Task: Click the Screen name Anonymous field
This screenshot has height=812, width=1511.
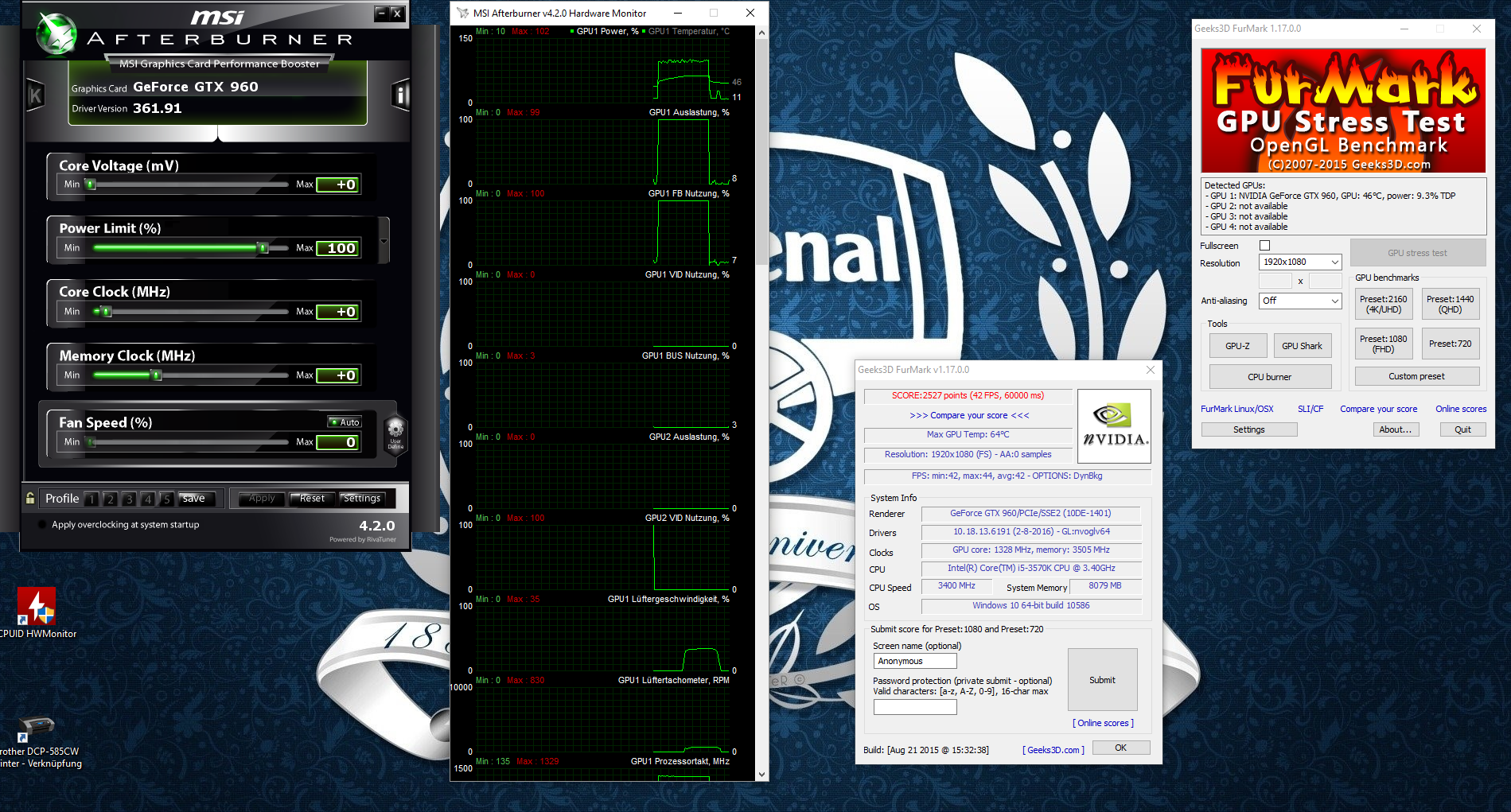Action: click(x=915, y=661)
